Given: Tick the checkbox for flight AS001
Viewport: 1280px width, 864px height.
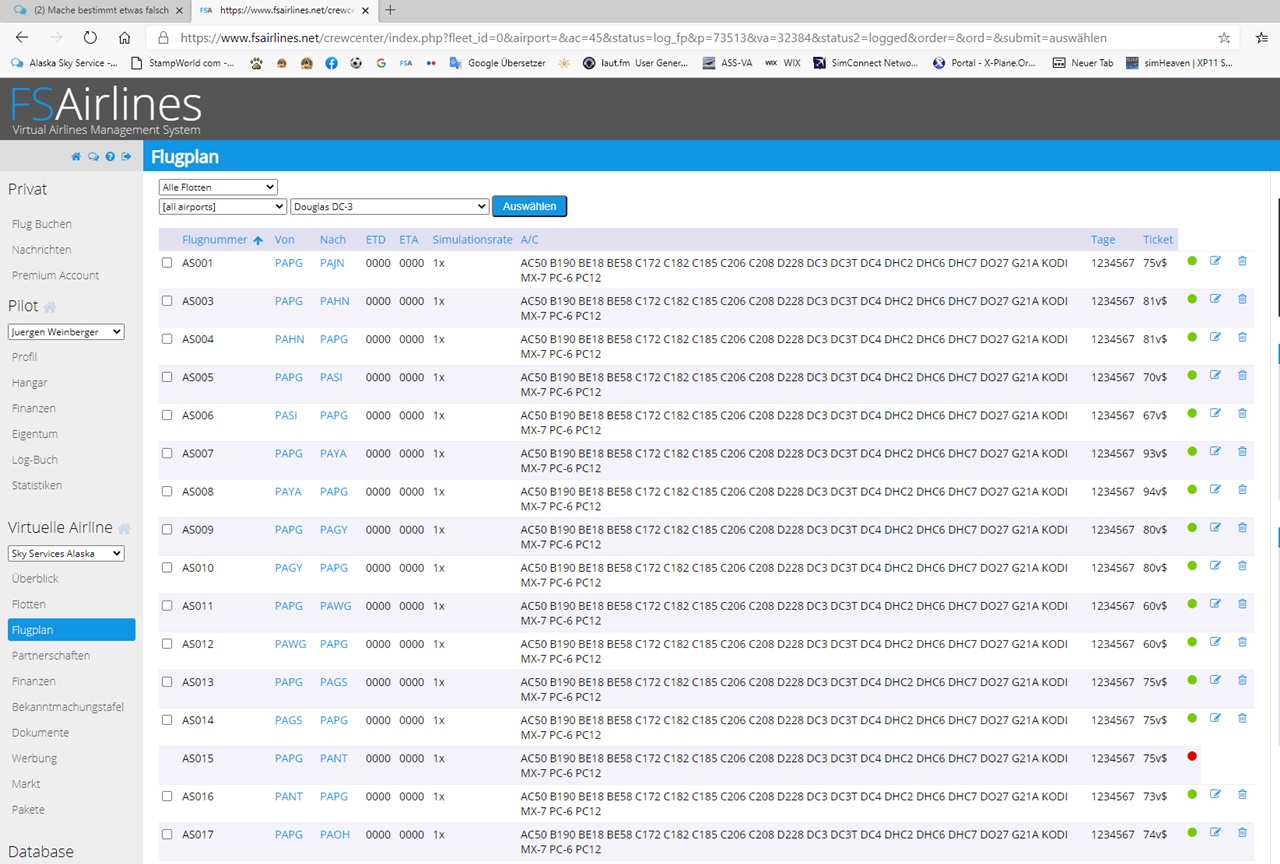Looking at the screenshot, I should click(x=167, y=263).
